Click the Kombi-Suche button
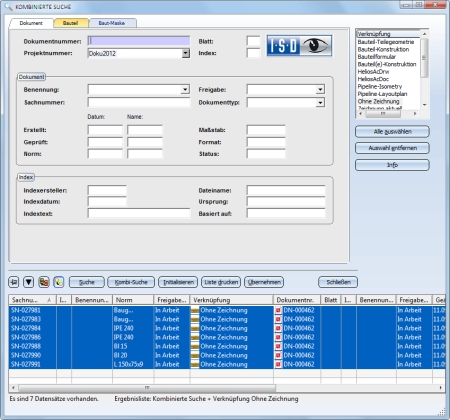 pyautogui.click(x=131, y=282)
